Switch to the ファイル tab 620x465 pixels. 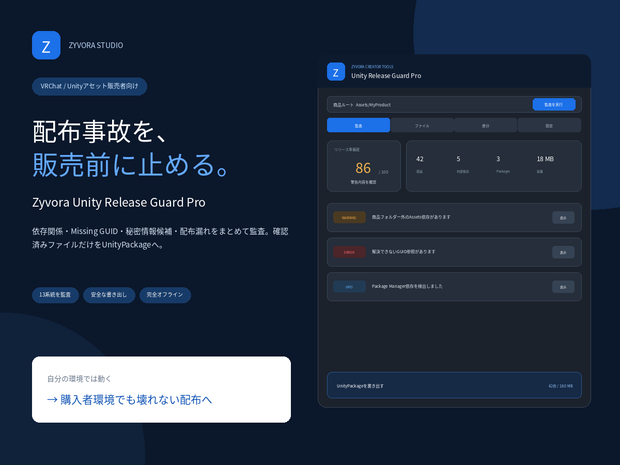pos(422,125)
